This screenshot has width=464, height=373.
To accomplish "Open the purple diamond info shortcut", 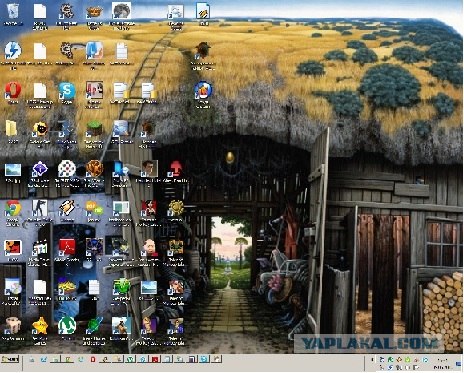I will 40,169.
